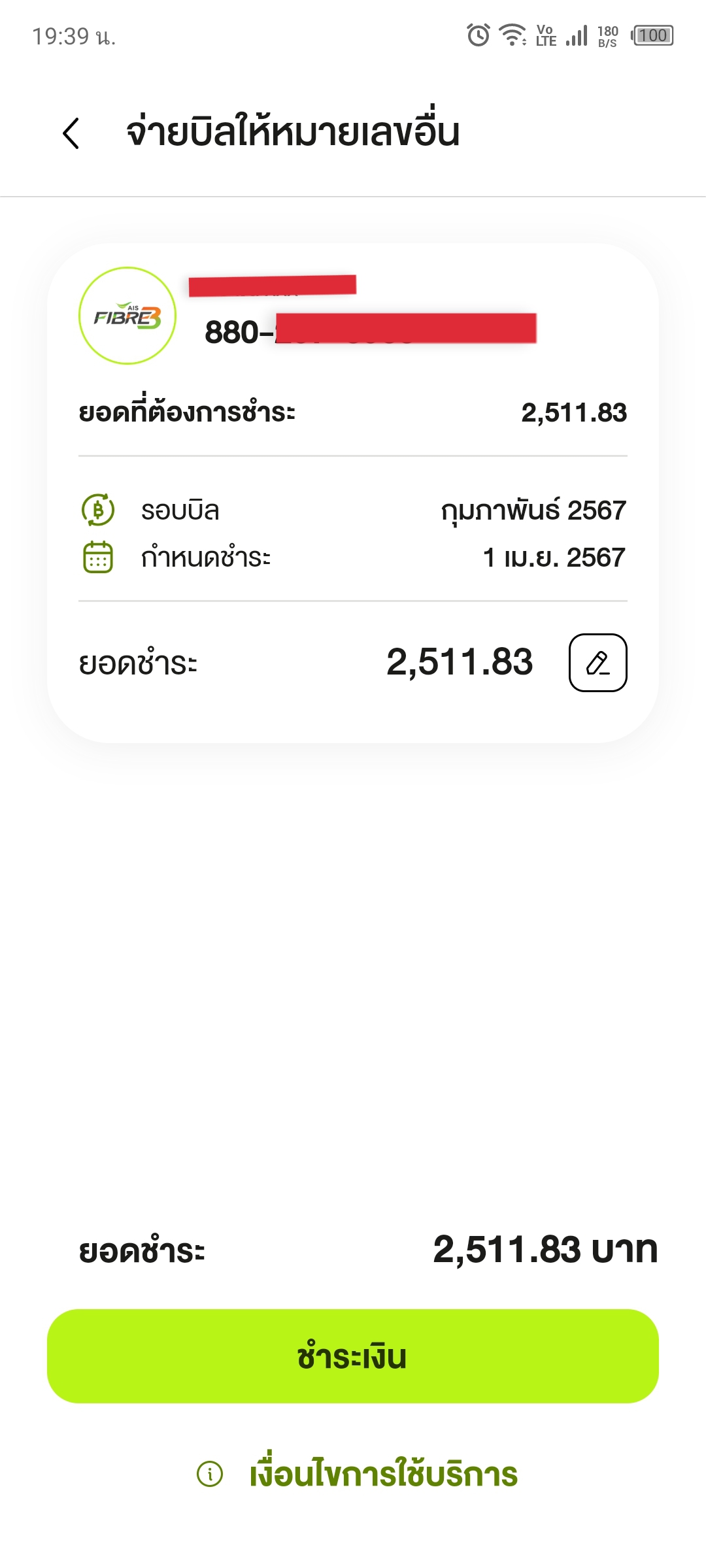Tap the alarm clock status icon
Viewport: 706px width, 1568px height.
[x=479, y=35]
